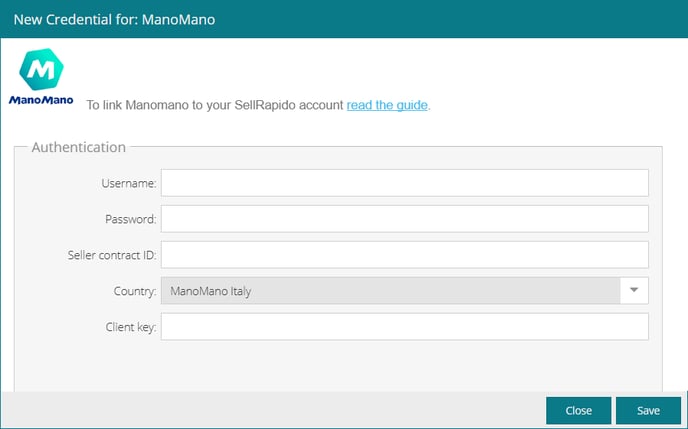Click the 'Seller contract ID:' label
Screen dimensions: 688x429
(x=105, y=255)
